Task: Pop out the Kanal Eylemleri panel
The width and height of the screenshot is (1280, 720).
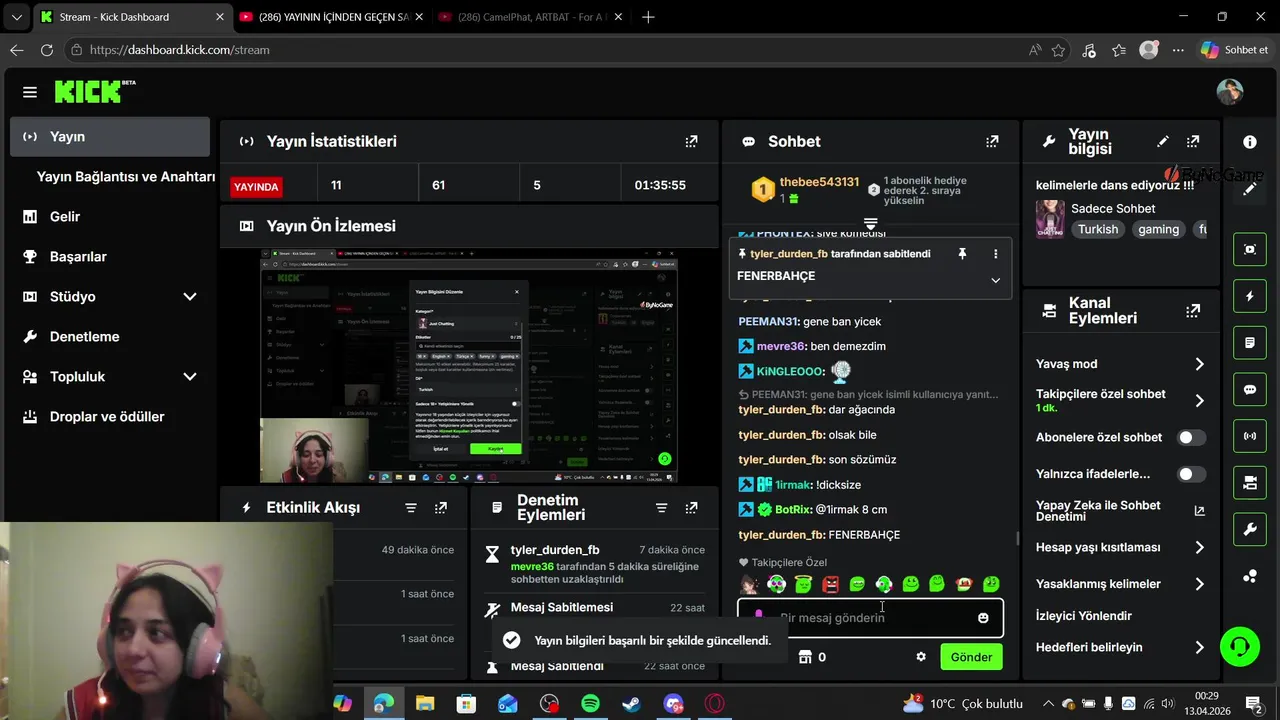Action: point(1193,311)
